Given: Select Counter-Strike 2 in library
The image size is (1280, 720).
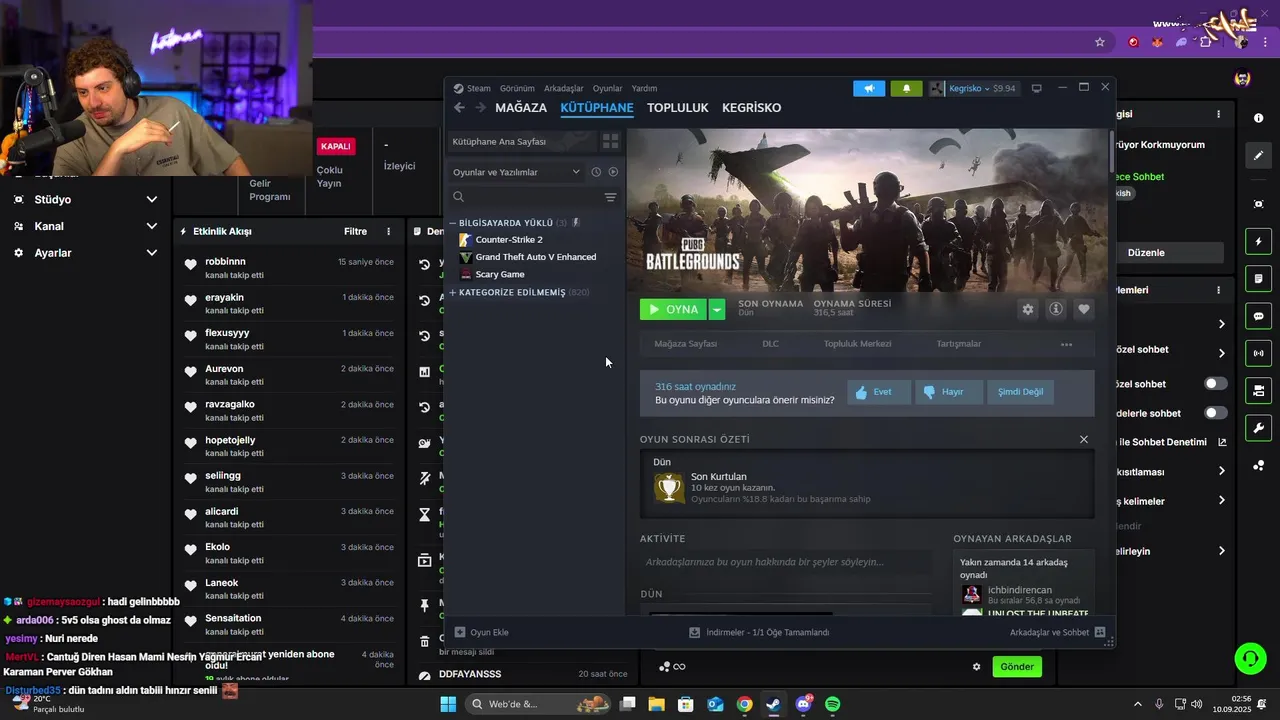Looking at the screenshot, I should 508,240.
